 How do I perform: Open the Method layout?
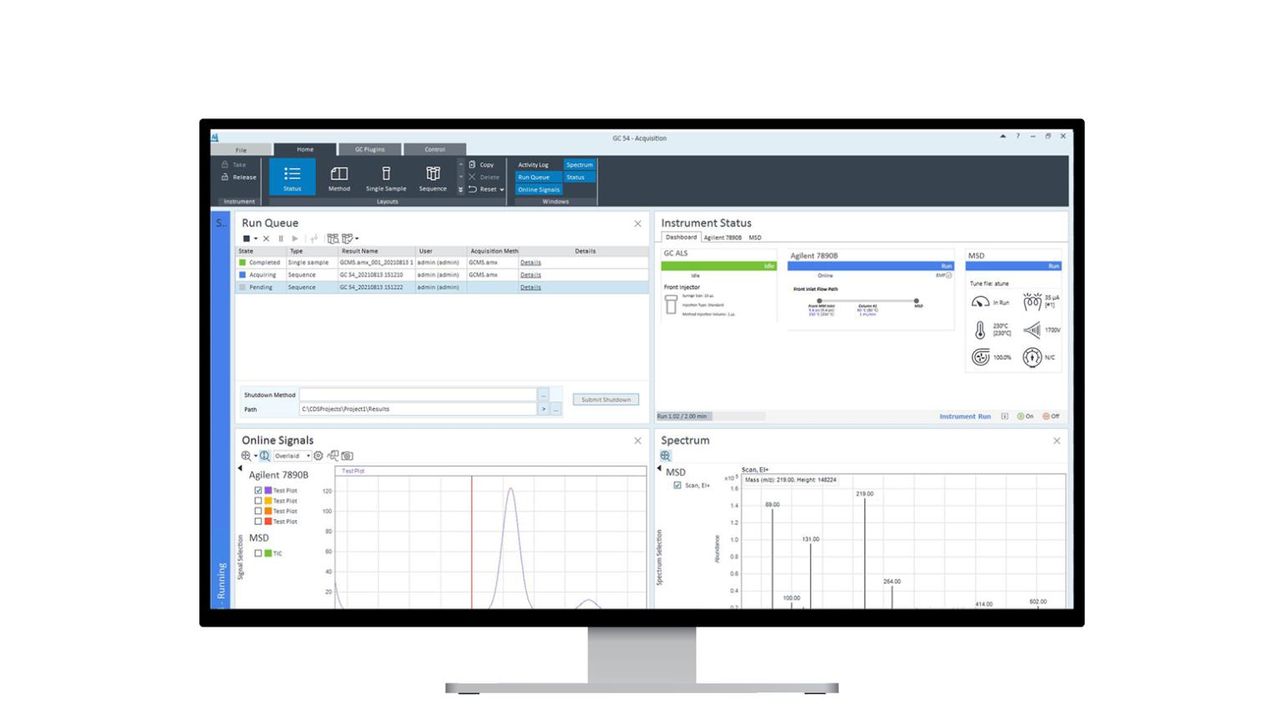pyautogui.click(x=339, y=178)
